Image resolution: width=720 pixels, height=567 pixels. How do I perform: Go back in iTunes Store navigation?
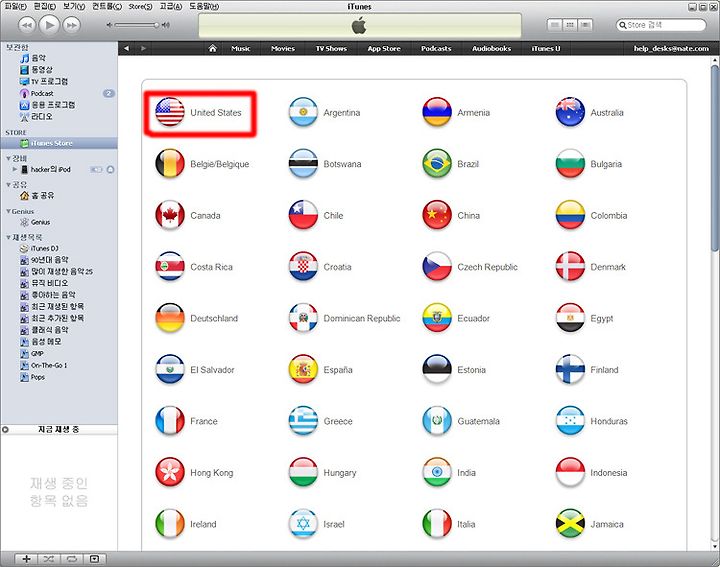[126, 48]
